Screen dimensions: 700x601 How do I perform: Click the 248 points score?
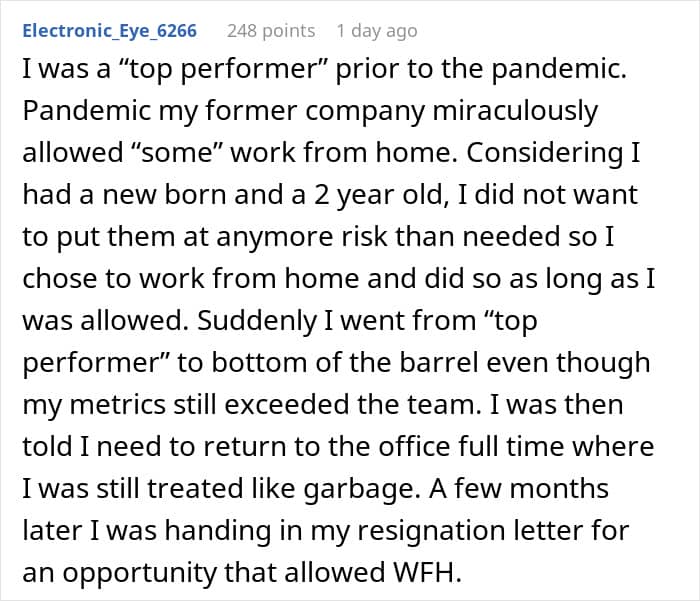[x=270, y=31]
